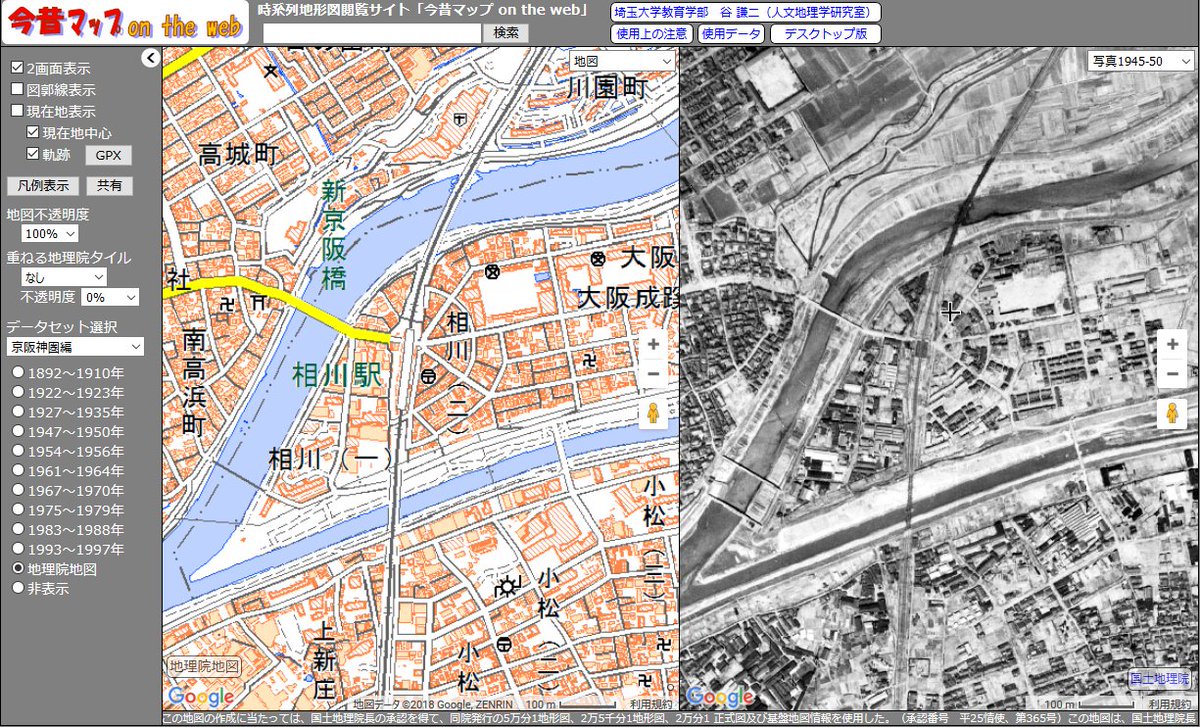Screen dimensions: 1200x727
Task: Click the 南高浜町 label on map
Action: coord(193,383)
